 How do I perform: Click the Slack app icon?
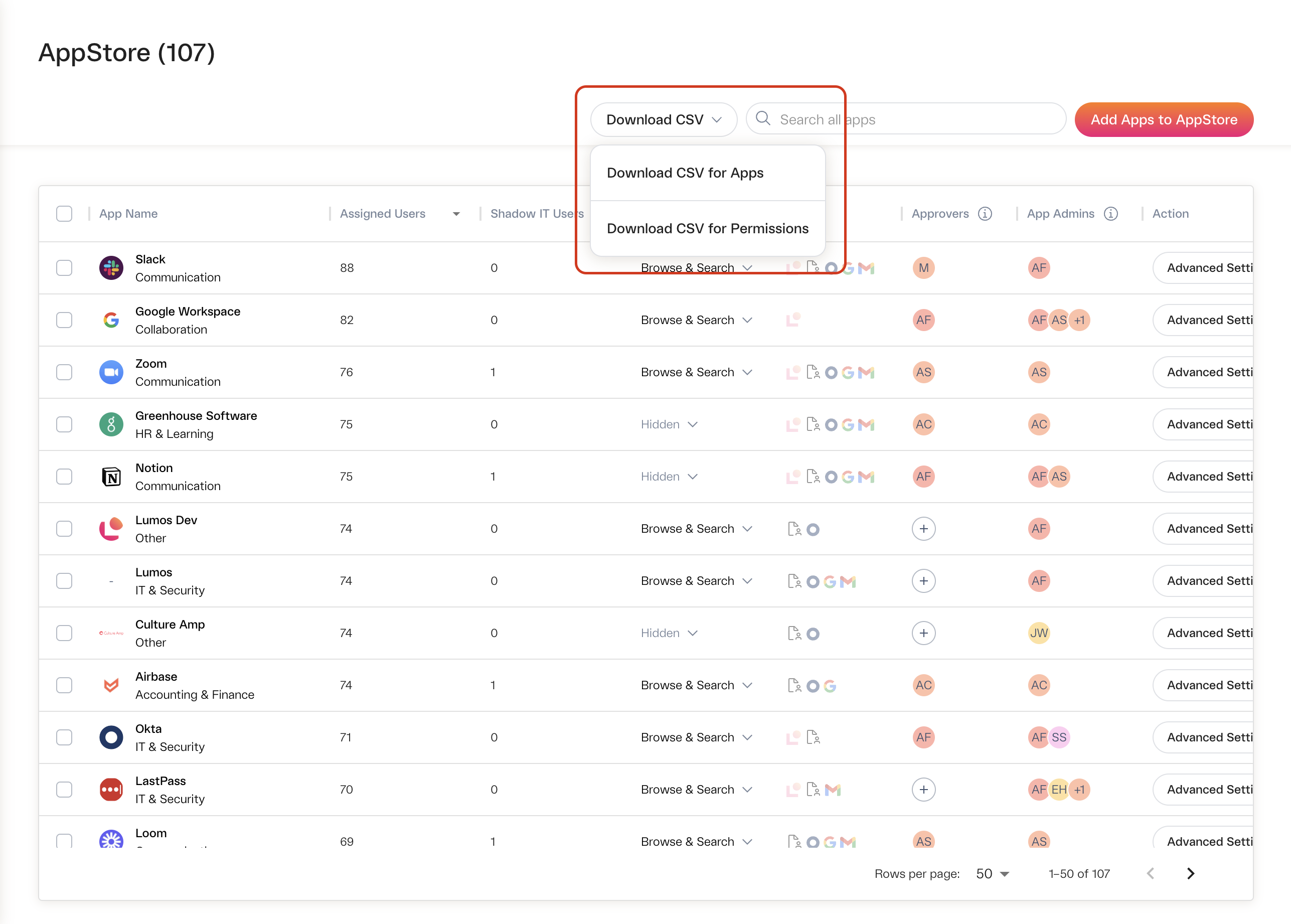(x=111, y=268)
